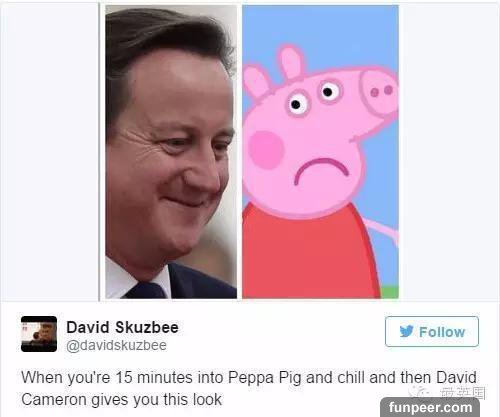Open the Peppa Pig cartoon image
This screenshot has width=500, height=417.
coord(320,152)
